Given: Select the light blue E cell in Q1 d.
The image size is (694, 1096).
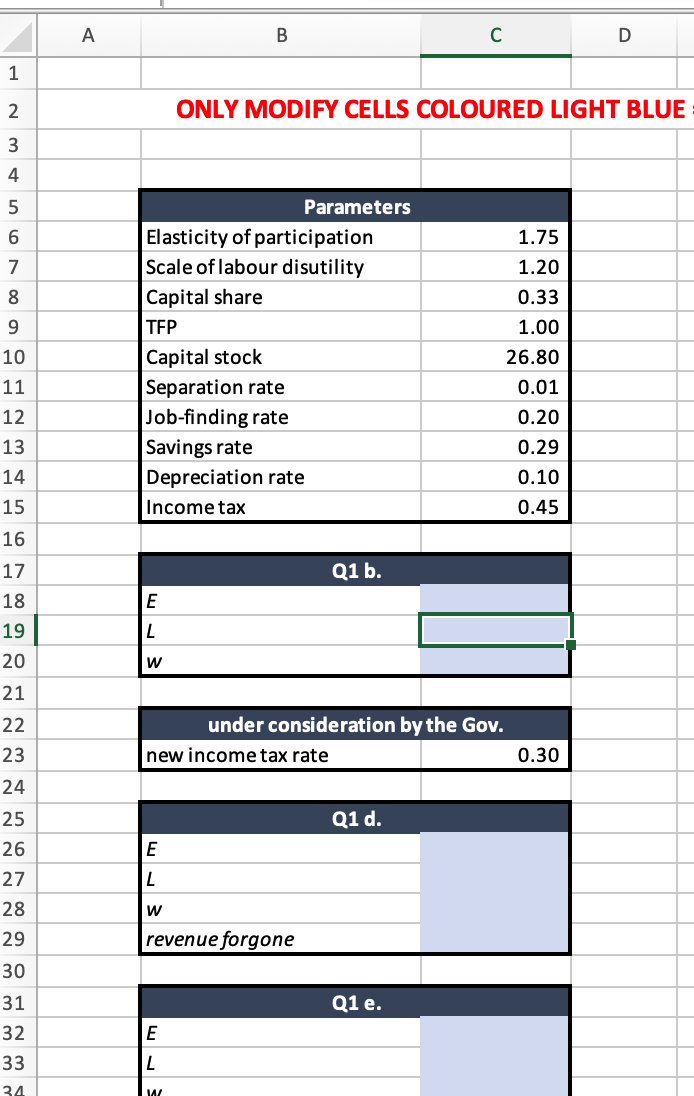Looking at the screenshot, I should click(x=494, y=849).
